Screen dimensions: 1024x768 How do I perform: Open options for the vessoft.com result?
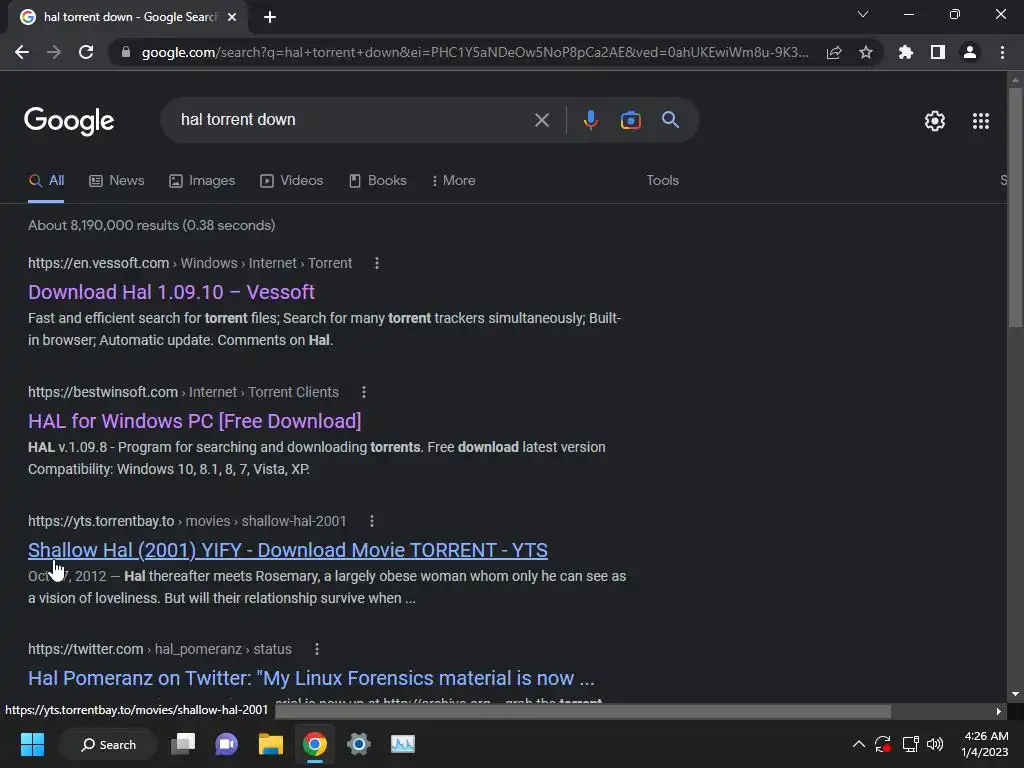[x=377, y=263]
